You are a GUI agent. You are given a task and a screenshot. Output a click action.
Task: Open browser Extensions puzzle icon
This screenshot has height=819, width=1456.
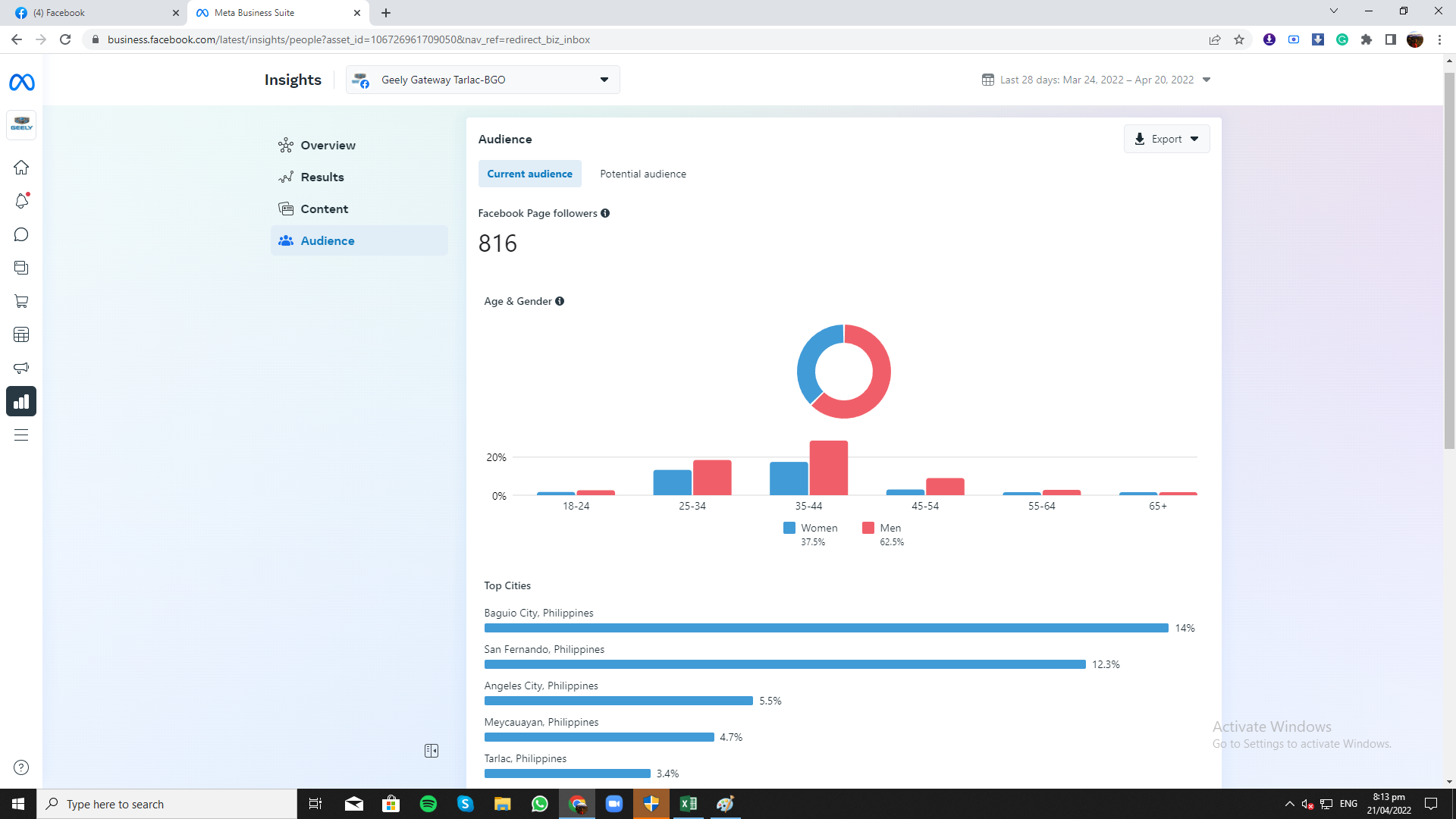1367,39
